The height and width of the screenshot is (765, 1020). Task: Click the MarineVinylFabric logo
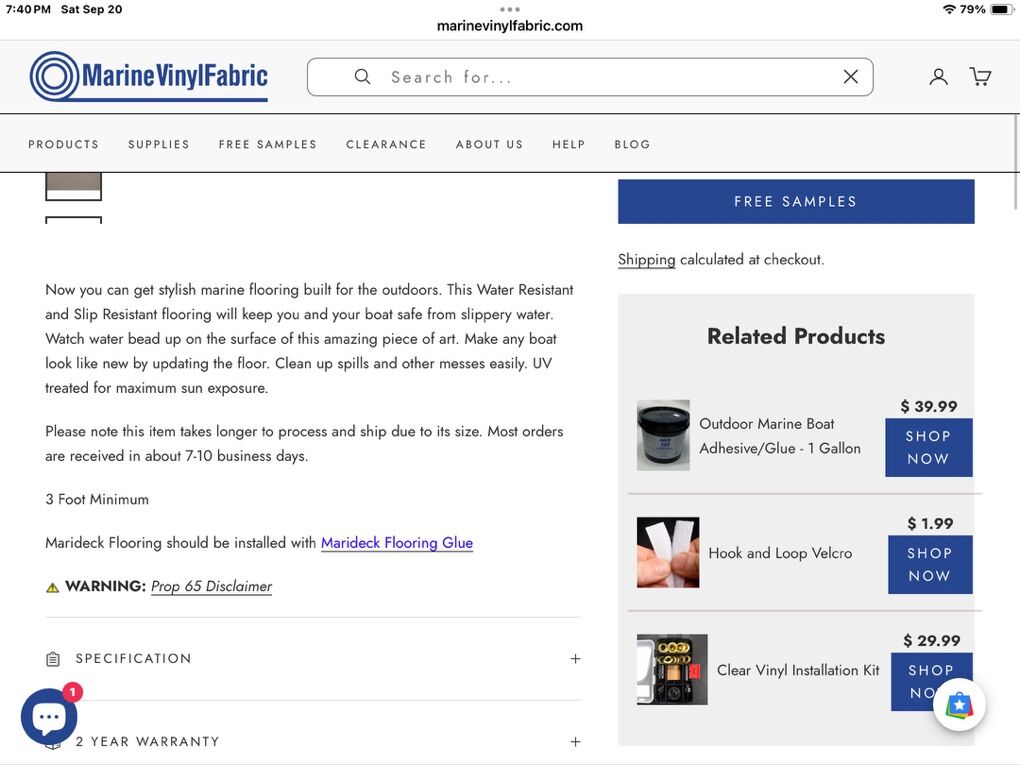(149, 77)
